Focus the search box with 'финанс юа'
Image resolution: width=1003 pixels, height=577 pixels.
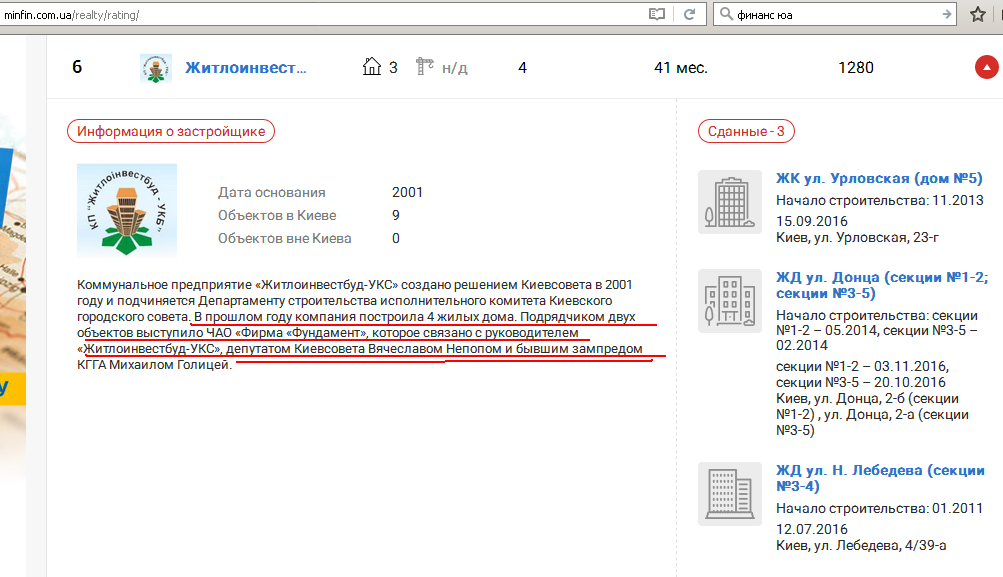point(835,14)
